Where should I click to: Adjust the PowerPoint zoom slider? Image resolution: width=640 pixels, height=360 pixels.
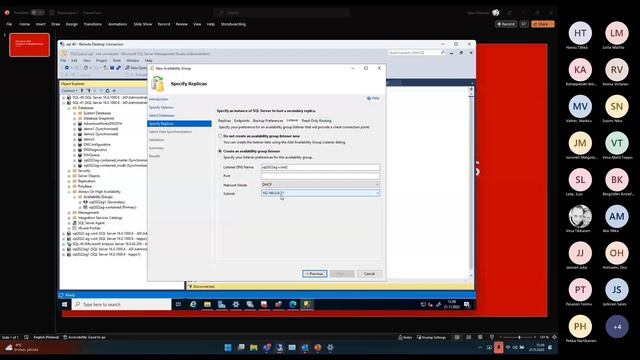pos(519,337)
